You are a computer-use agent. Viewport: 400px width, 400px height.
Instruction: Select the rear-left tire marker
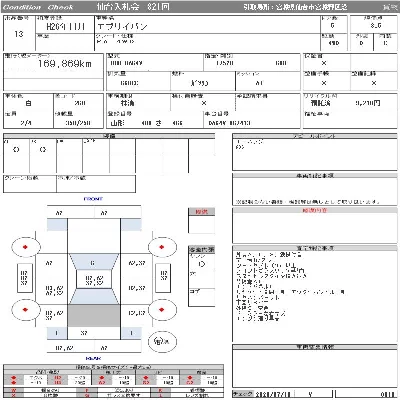pyautogui.click(x=26, y=310)
